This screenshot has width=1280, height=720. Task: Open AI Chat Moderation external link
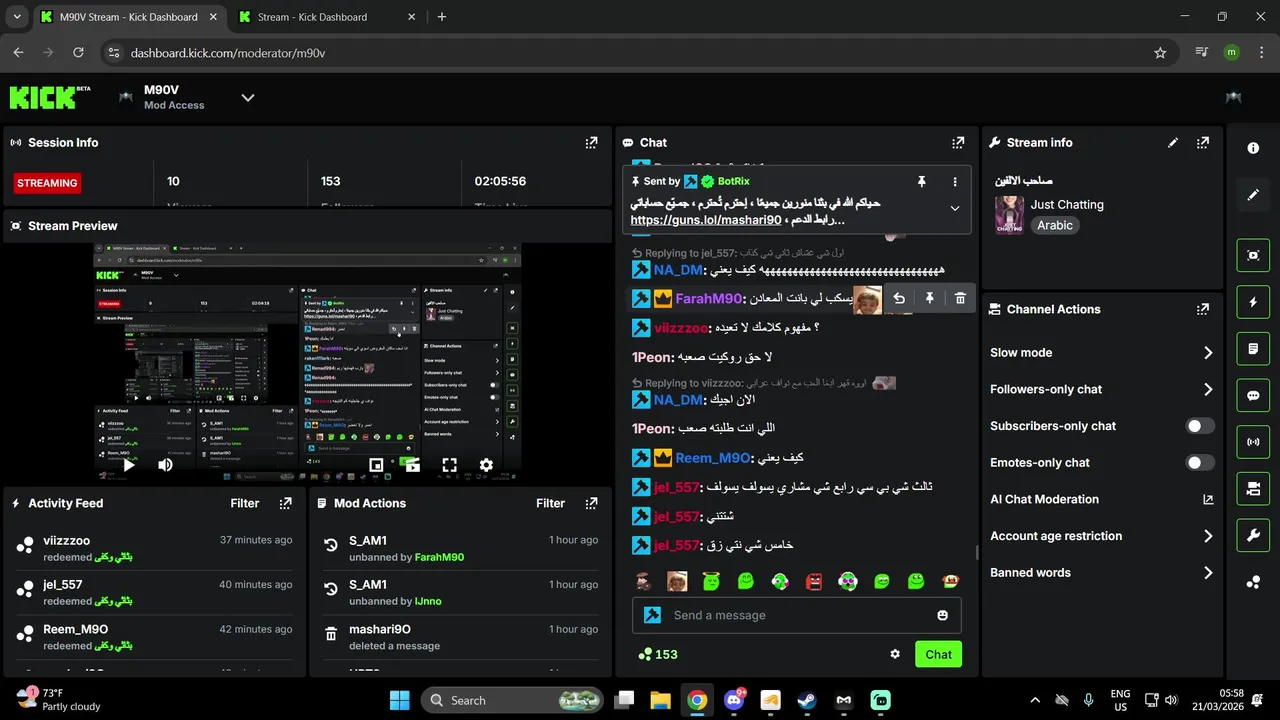point(1208,500)
